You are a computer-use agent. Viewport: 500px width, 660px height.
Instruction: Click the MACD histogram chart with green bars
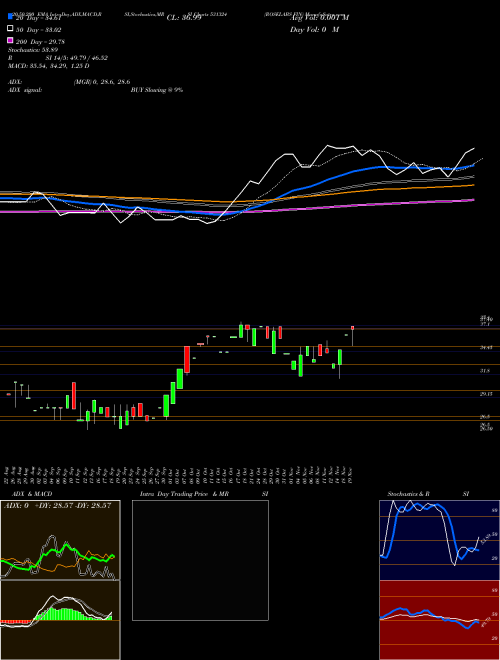tap(60, 620)
